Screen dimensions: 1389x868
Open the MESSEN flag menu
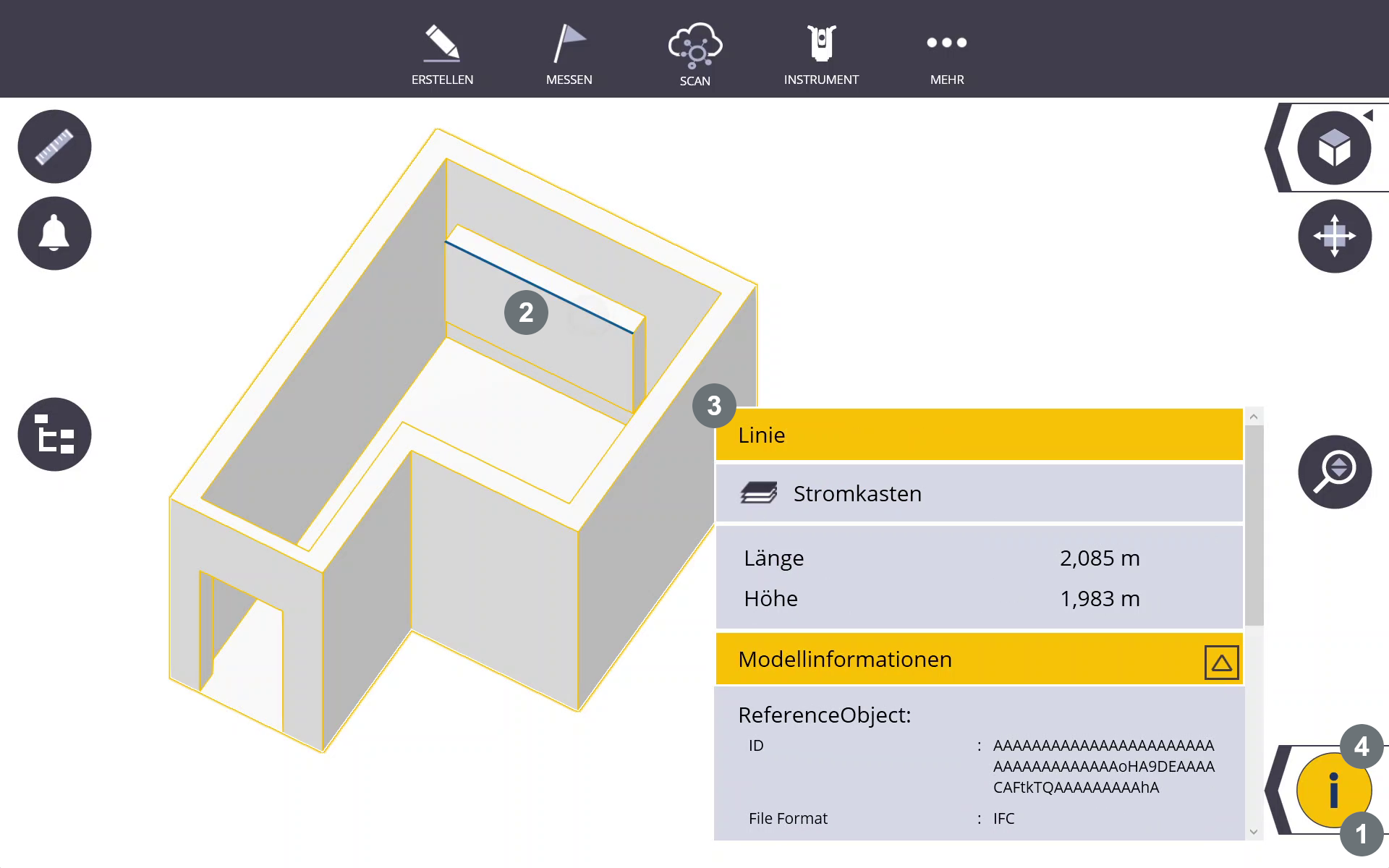click(x=569, y=54)
